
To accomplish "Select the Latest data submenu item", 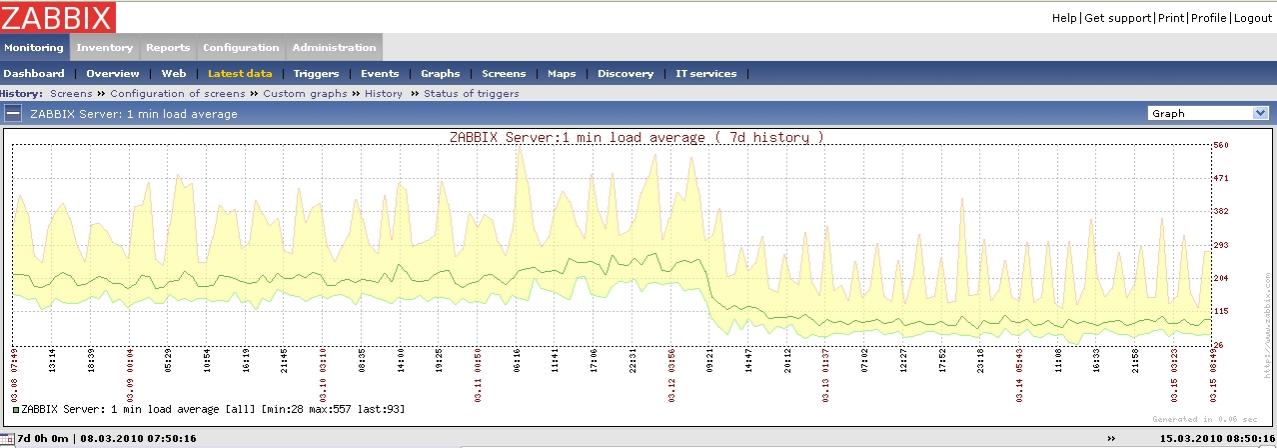I will point(240,74).
